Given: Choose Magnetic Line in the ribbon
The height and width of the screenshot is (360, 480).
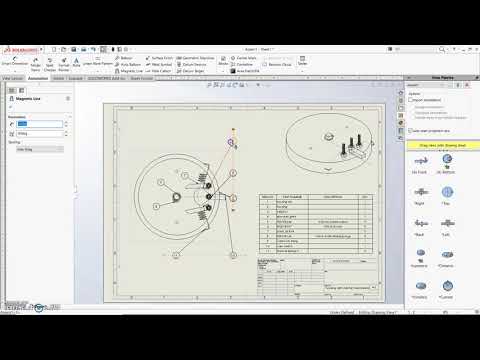Looking at the screenshot, I should [x=129, y=71].
